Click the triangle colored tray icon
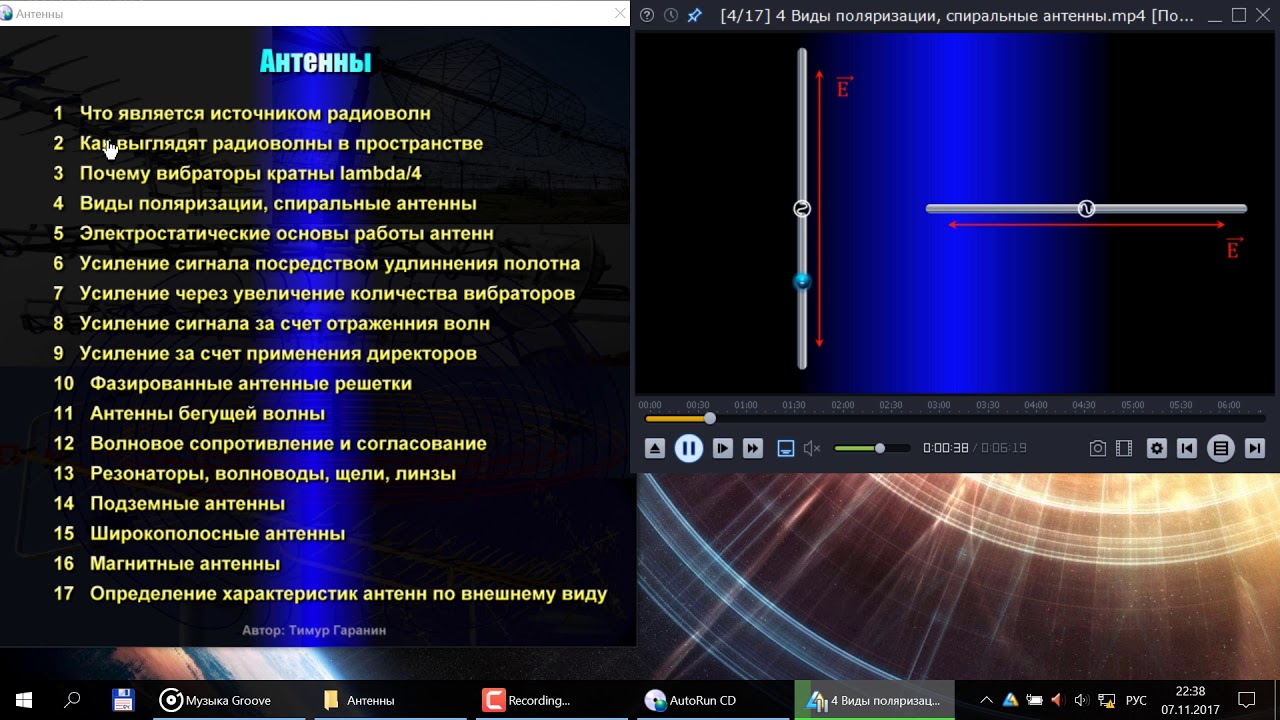Viewport: 1280px width, 720px height. (1010, 700)
